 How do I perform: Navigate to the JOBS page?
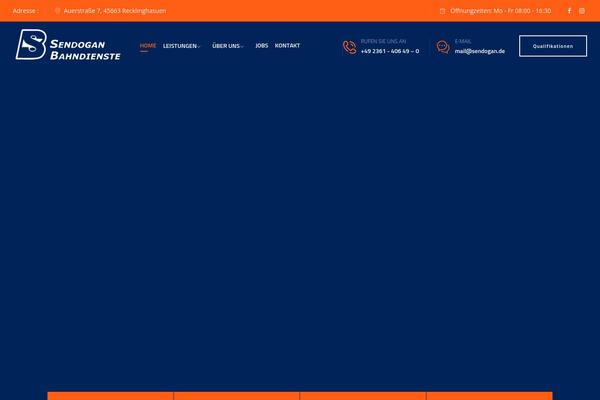point(262,46)
